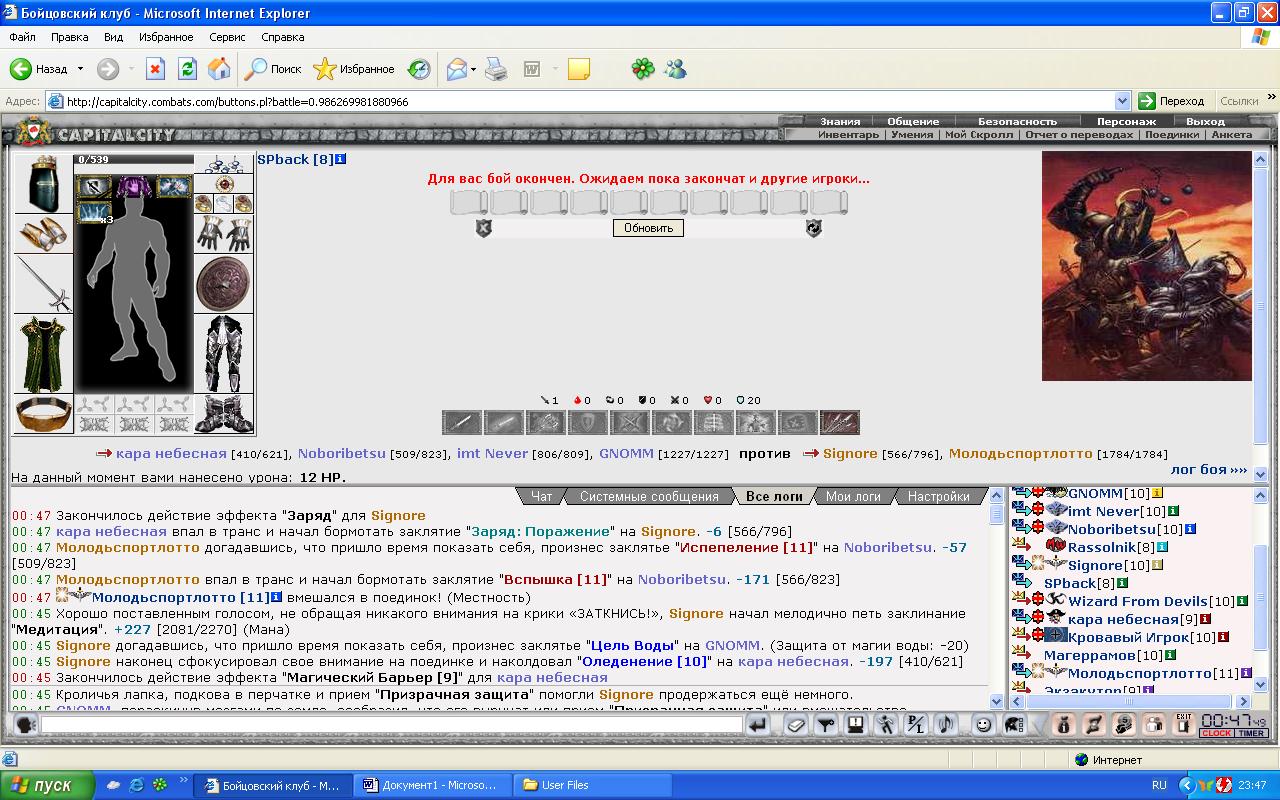
Task: Open the лог боя link
Action: point(1209,469)
